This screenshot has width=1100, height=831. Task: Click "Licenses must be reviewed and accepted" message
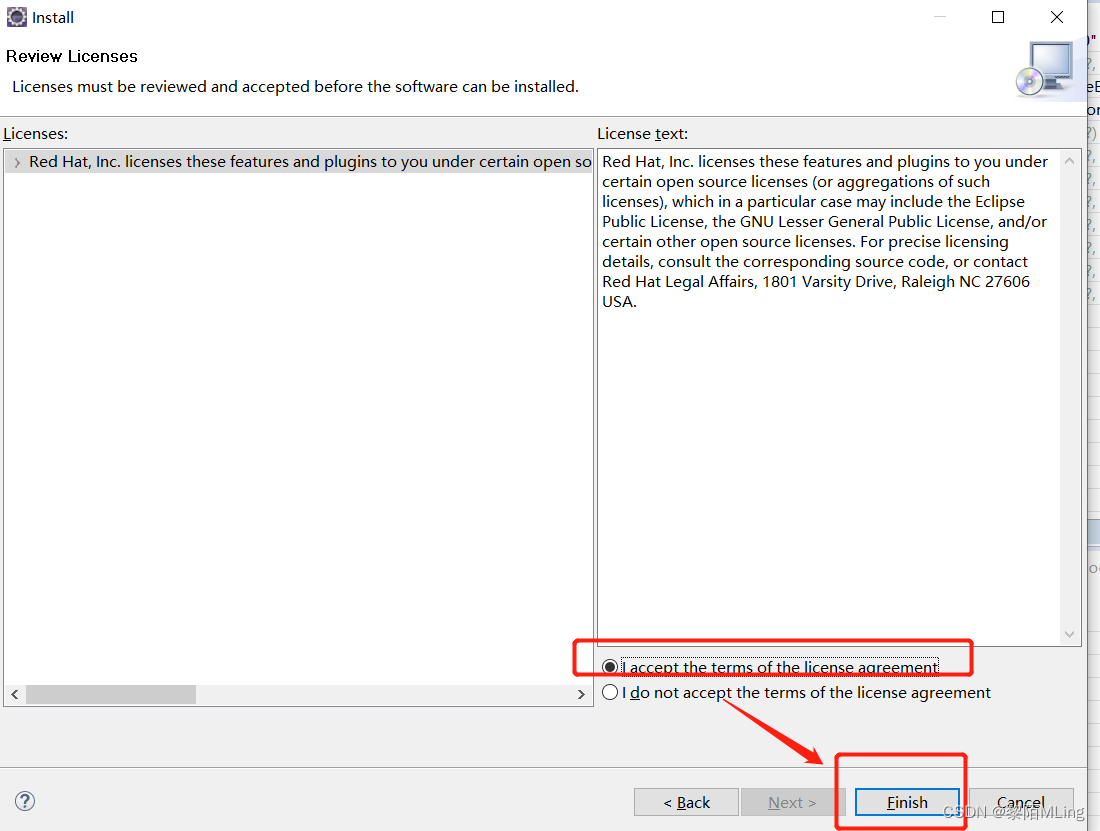click(x=295, y=86)
